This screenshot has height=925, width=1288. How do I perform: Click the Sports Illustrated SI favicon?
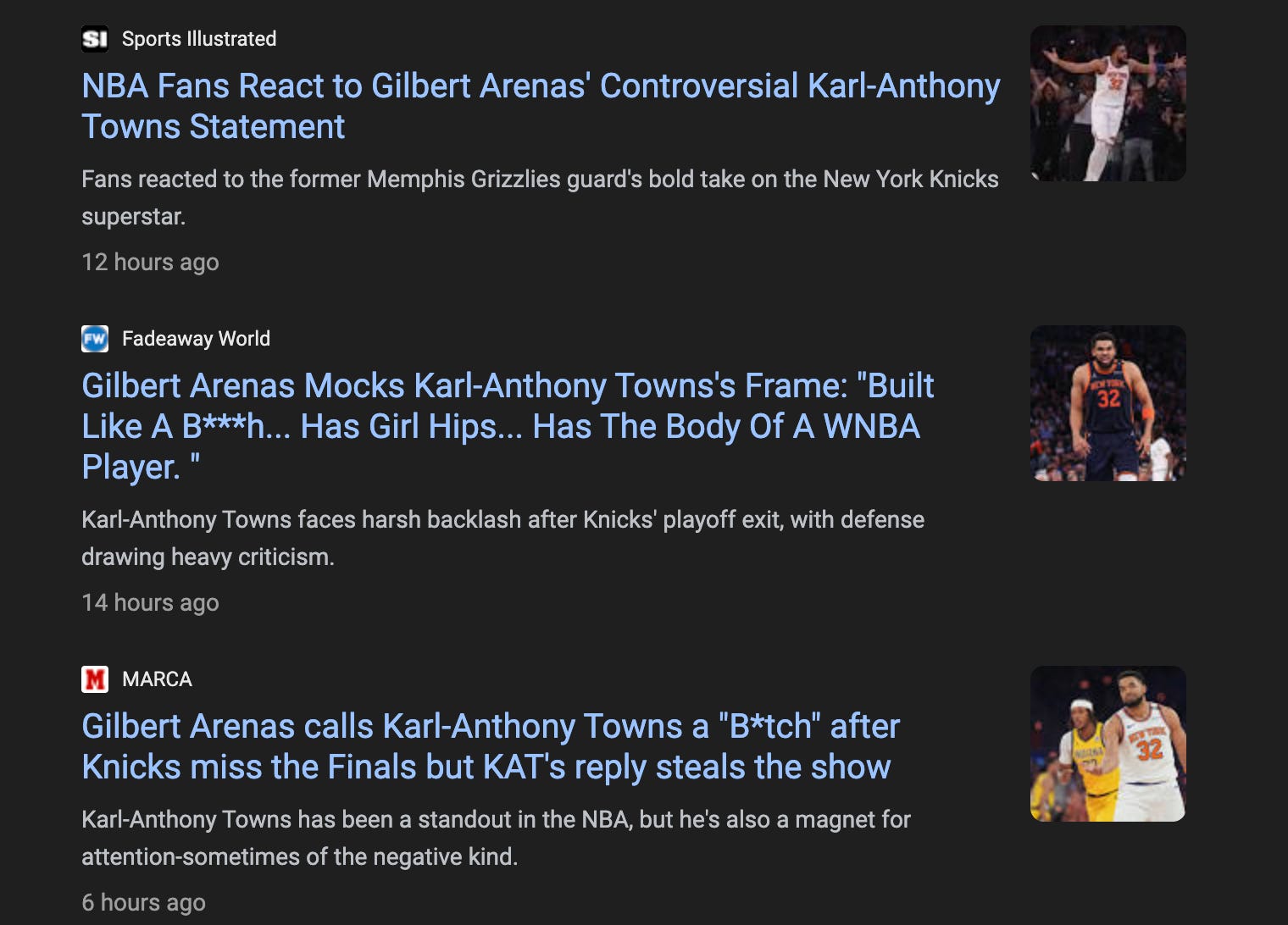pos(95,39)
